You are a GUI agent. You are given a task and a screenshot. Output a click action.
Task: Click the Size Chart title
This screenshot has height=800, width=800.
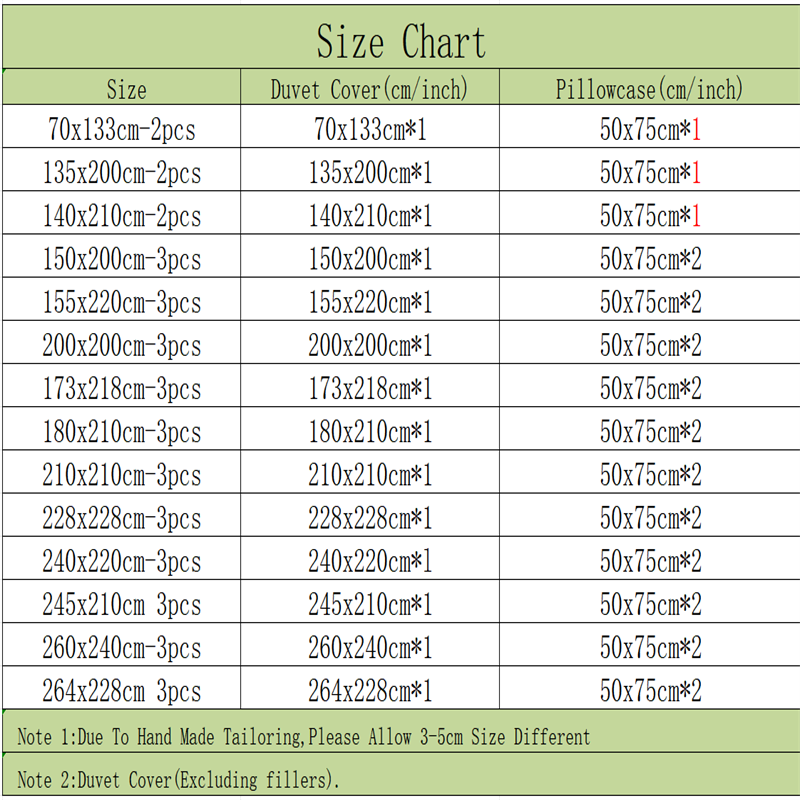[x=400, y=43]
